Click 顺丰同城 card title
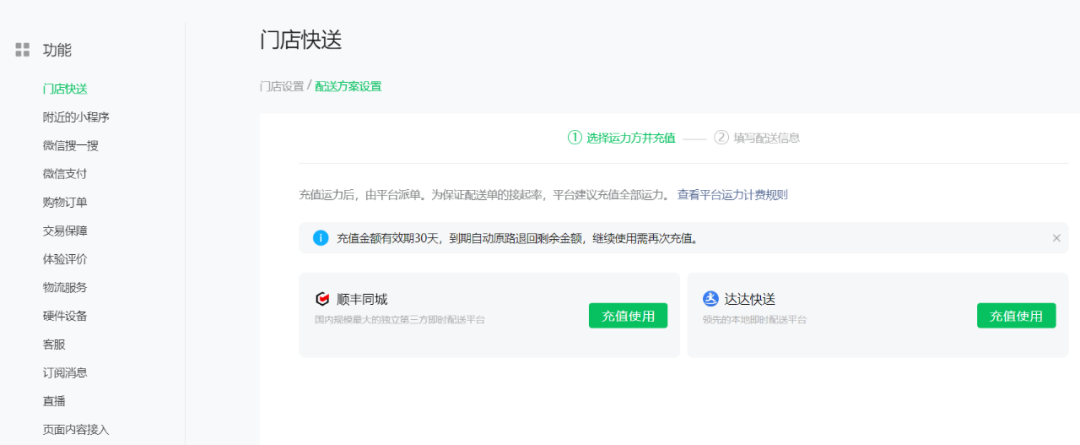 point(362,299)
